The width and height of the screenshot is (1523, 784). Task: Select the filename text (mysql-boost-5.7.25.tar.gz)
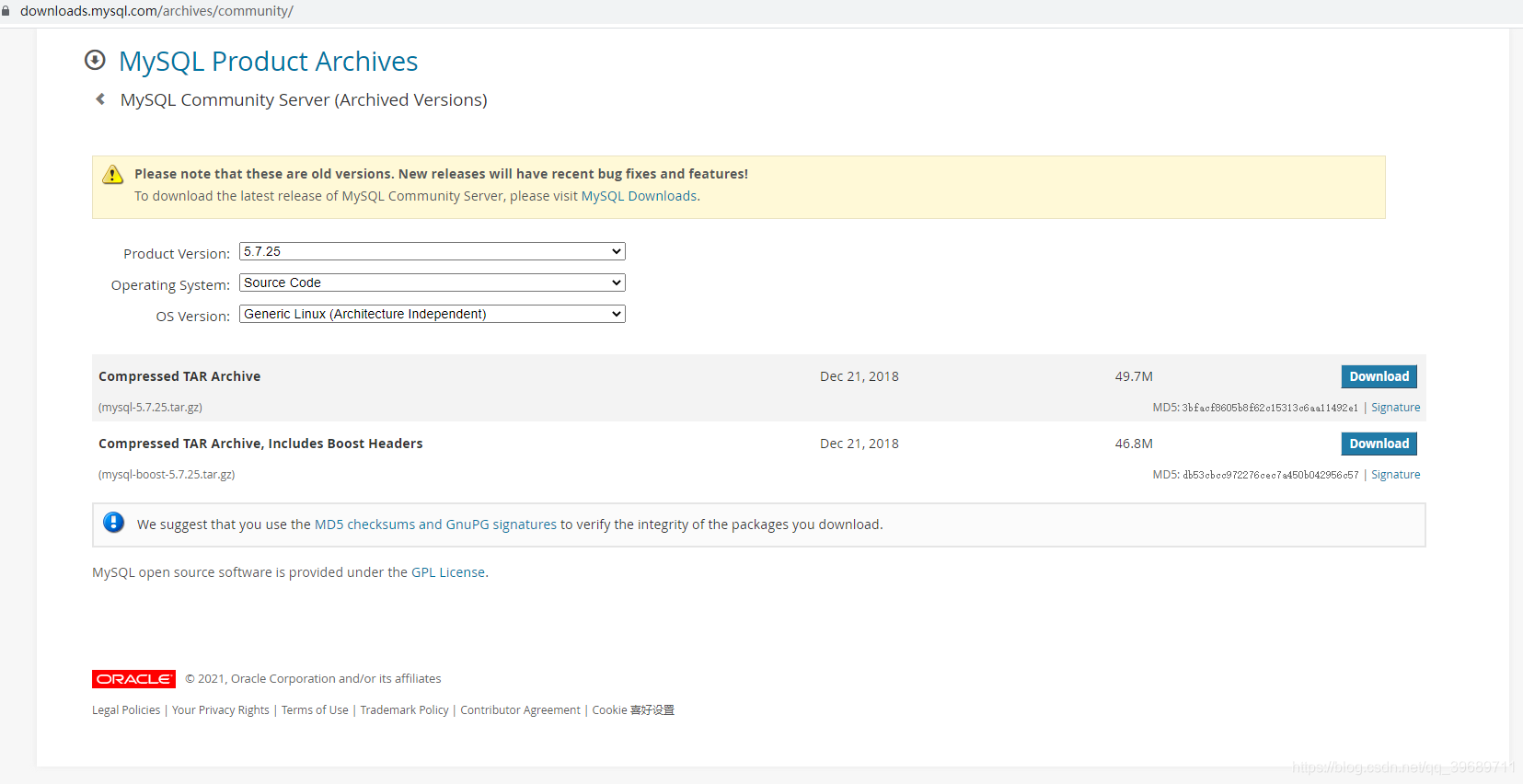tap(167, 475)
